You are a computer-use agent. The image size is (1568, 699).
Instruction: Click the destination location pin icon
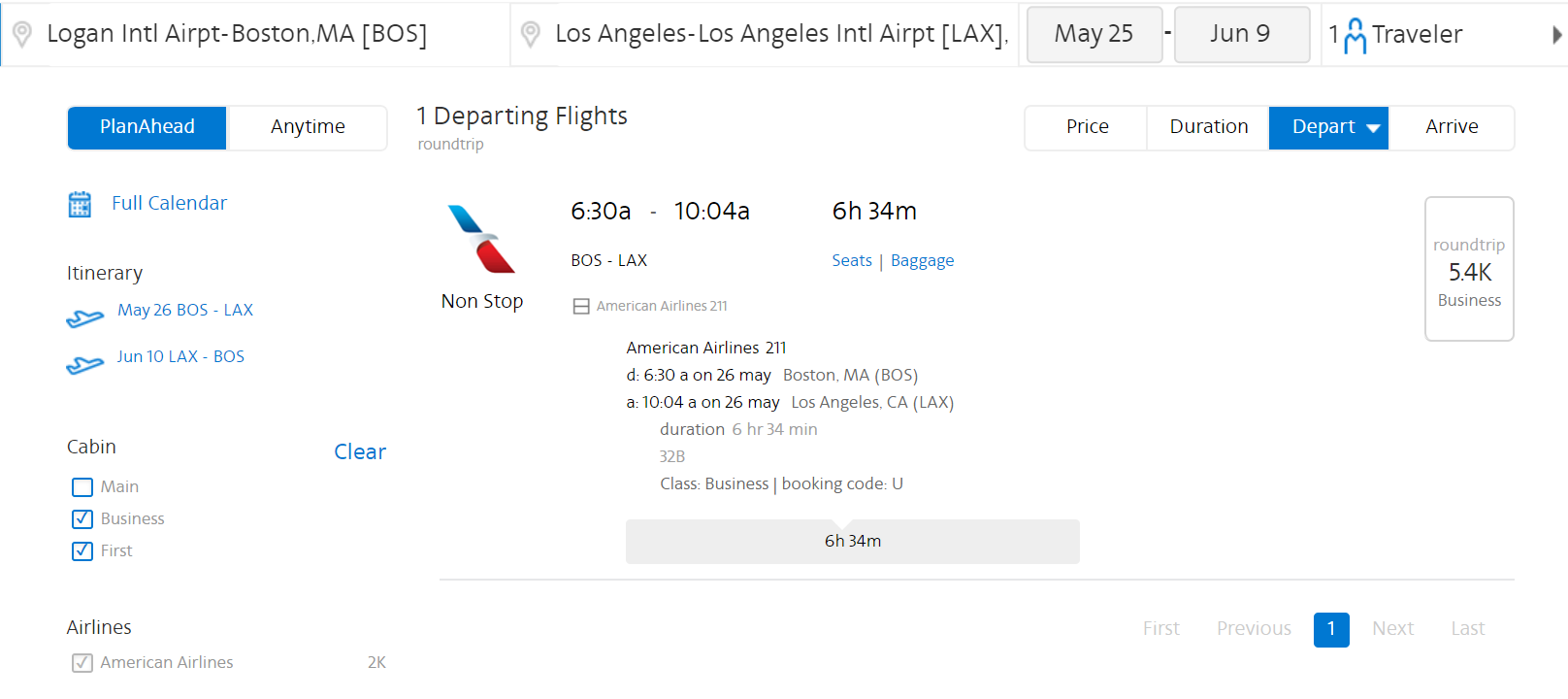(530, 35)
